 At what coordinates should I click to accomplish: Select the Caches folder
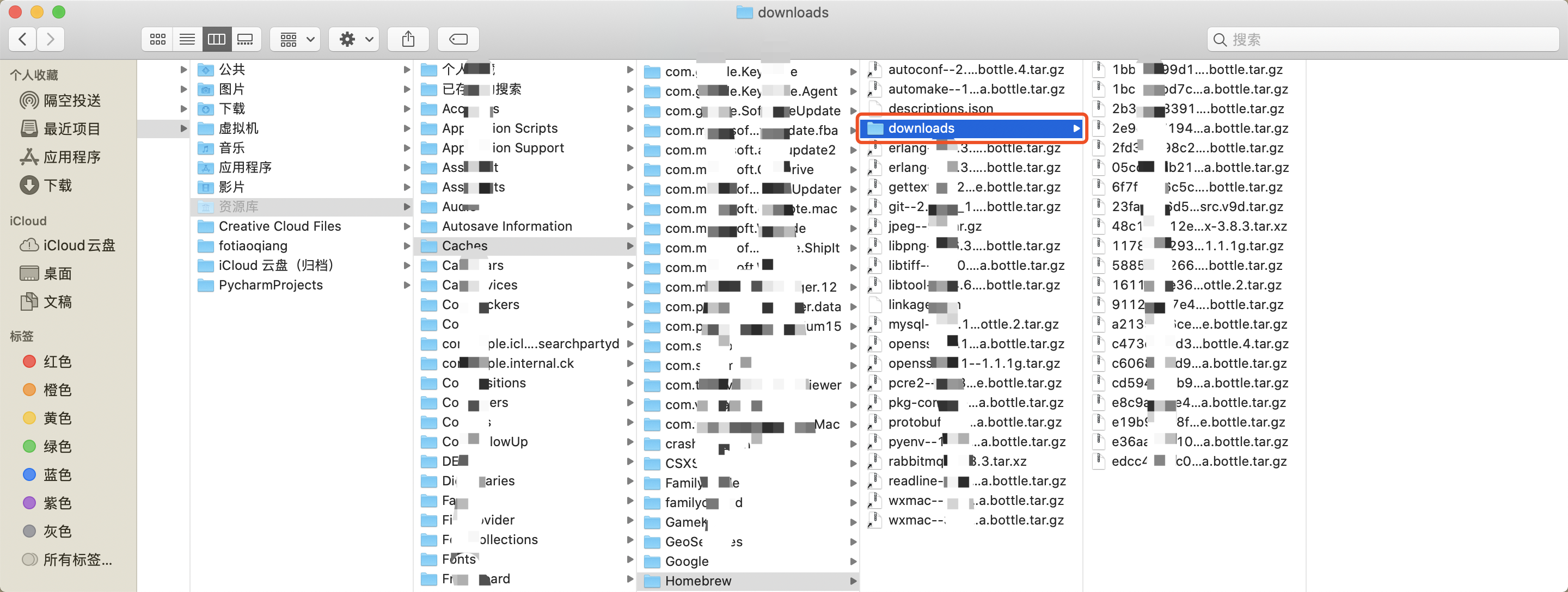pyautogui.click(x=525, y=246)
